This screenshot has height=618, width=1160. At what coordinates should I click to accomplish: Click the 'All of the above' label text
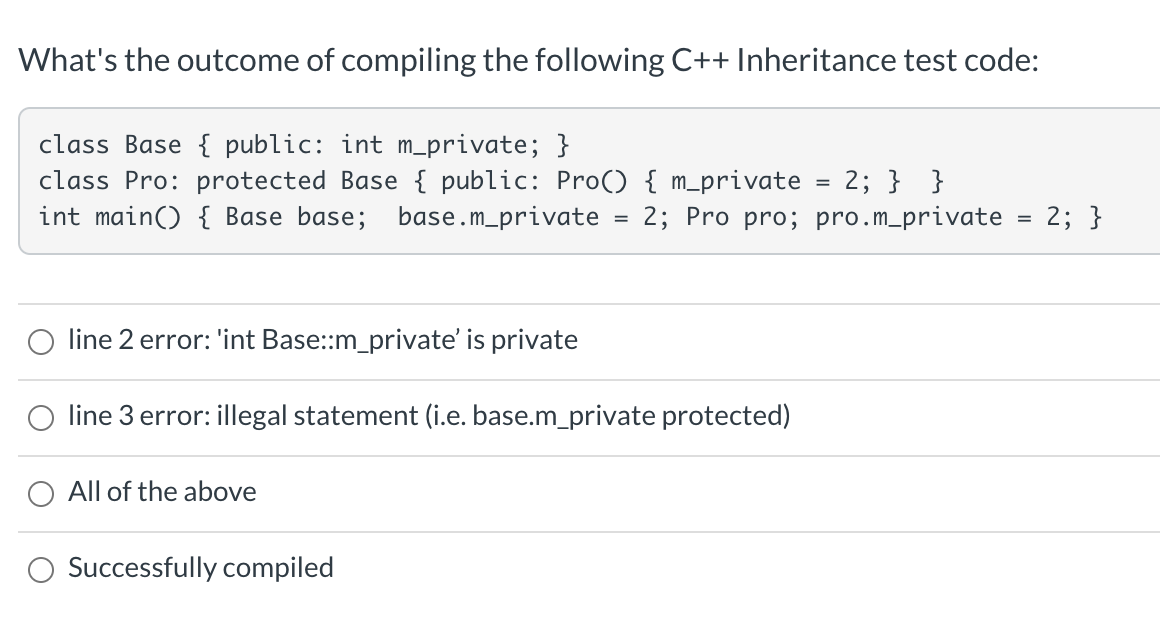[162, 492]
